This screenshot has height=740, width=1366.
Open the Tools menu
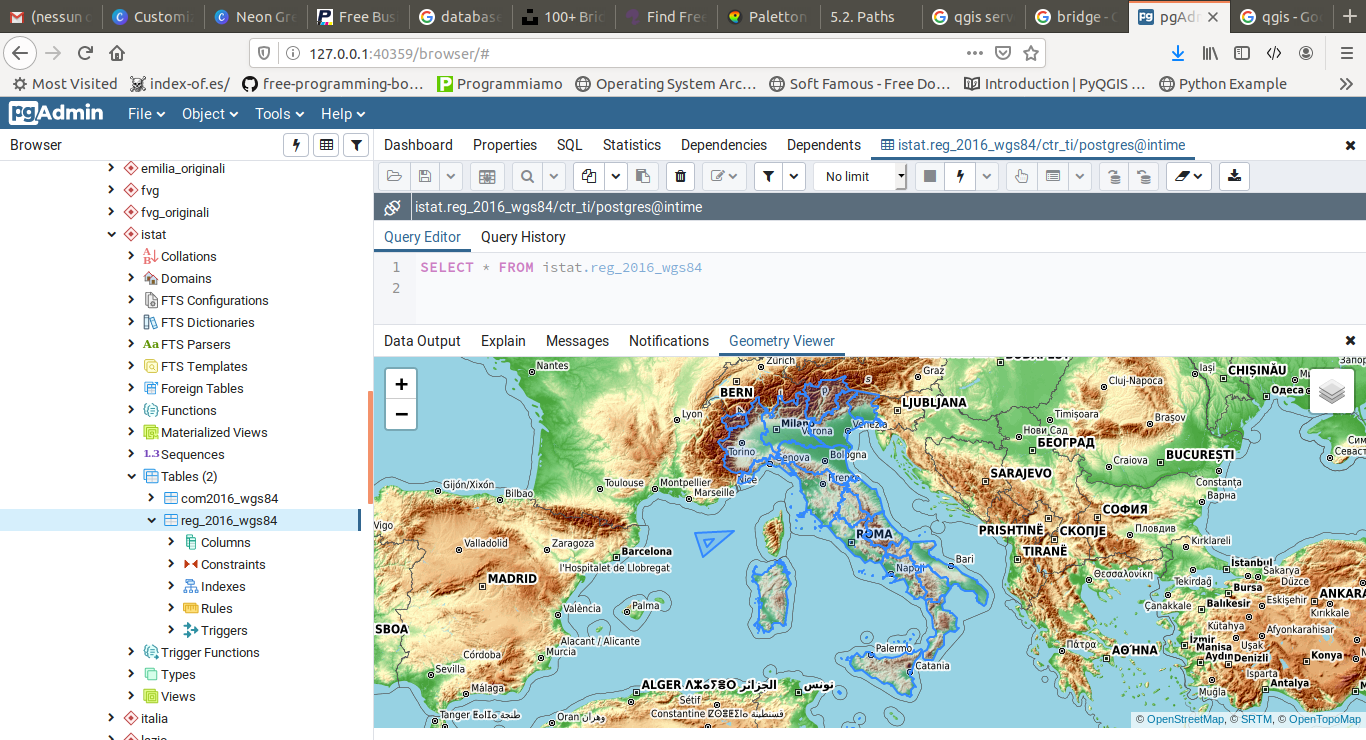[279, 114]
